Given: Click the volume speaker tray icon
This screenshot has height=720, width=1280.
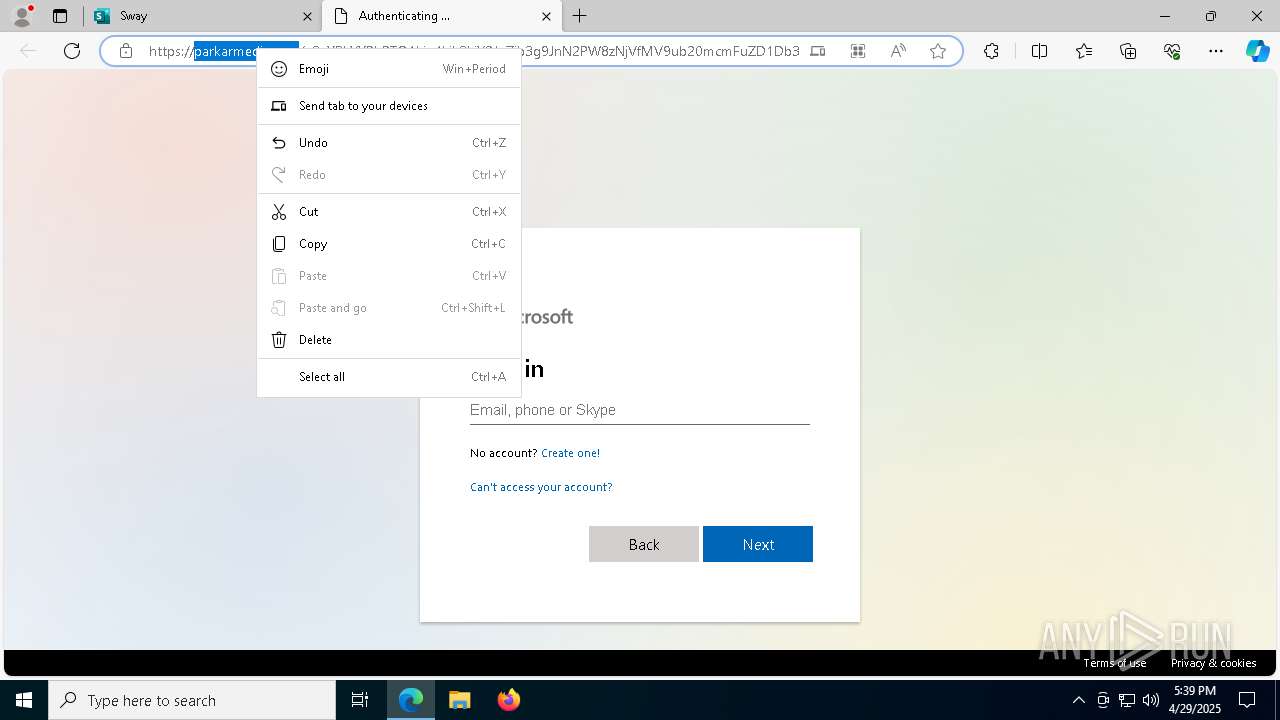Looking at the screenshot, I should (1151, 700).
